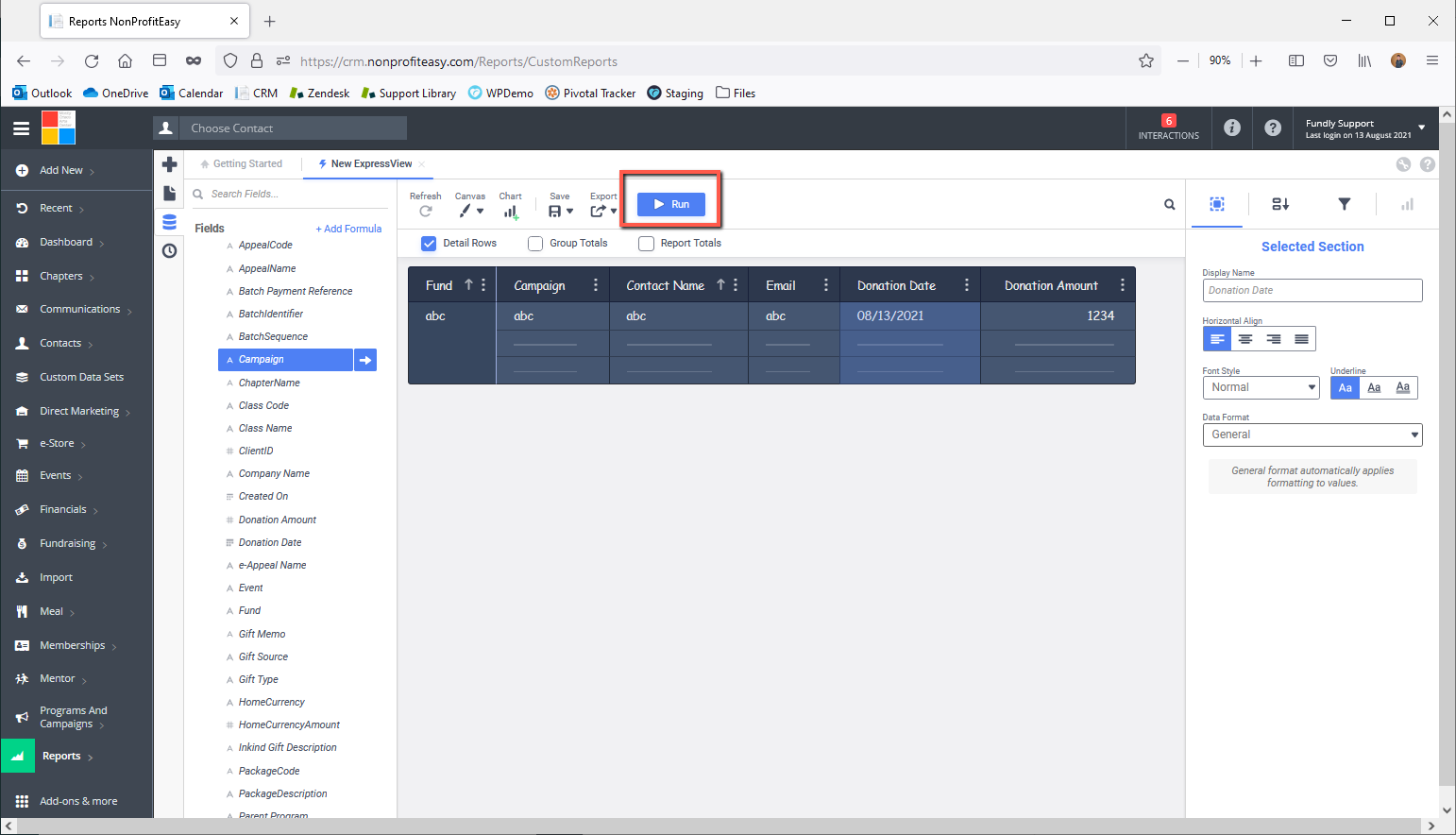
Task: Click the Refresh report icon
Action: tap(426, 212)
